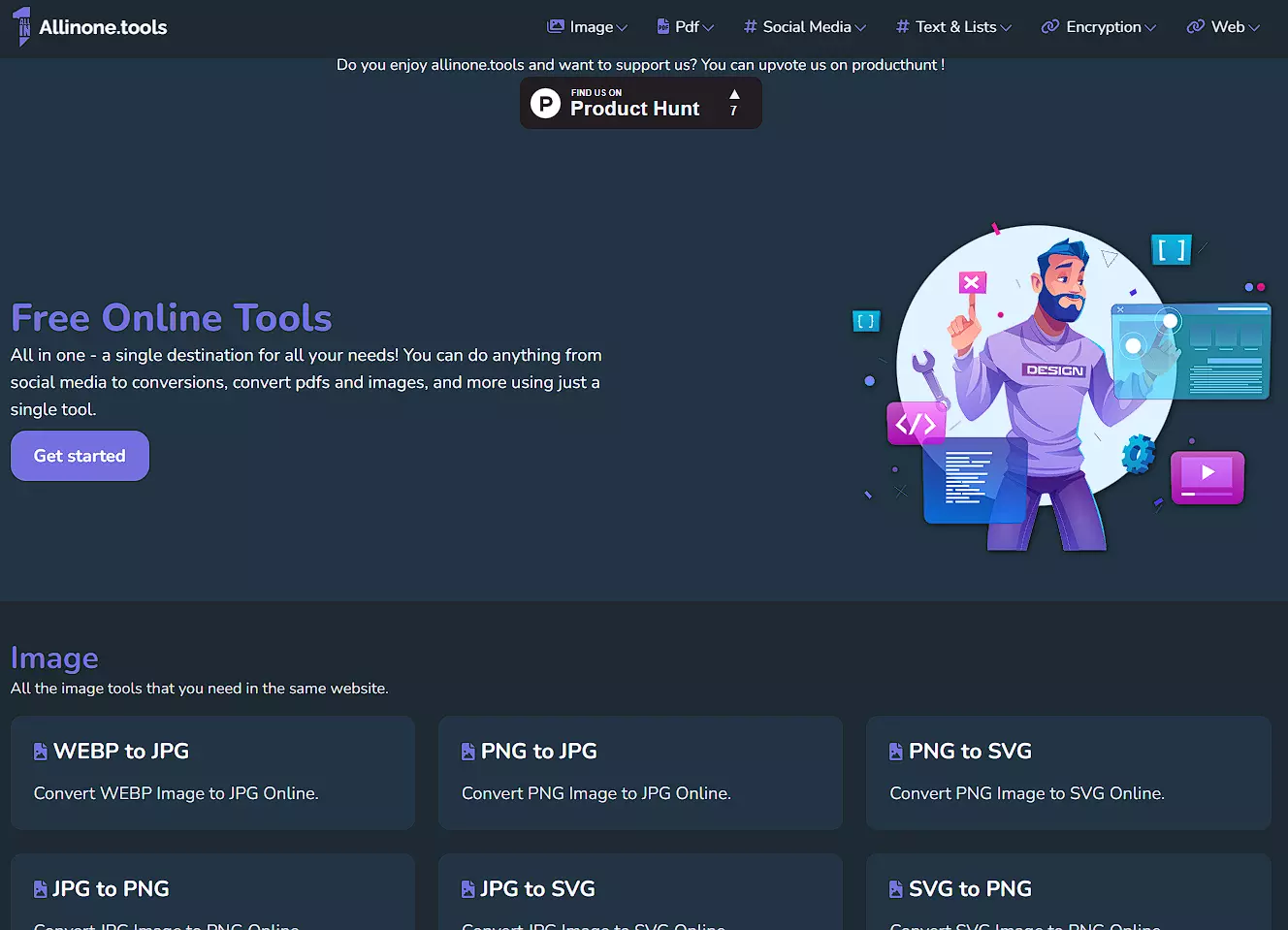Click the Allinone.tools logo icon

tap(21, 27)
